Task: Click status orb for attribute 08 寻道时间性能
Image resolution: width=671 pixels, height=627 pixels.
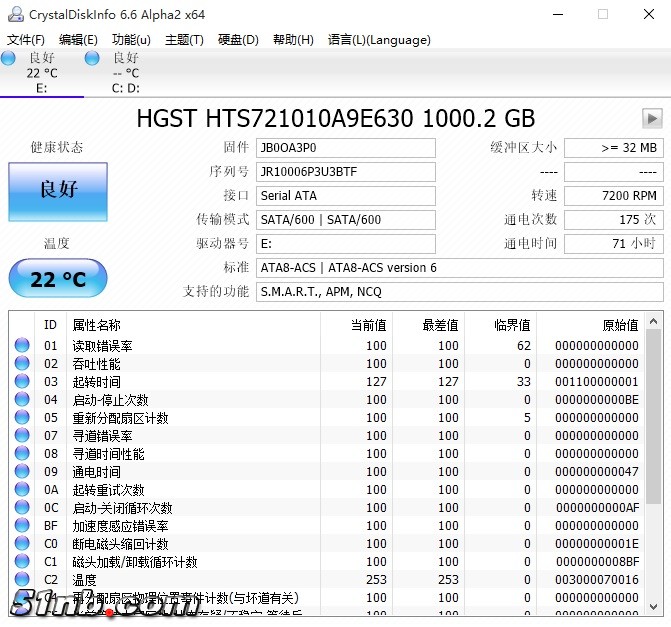Action: pos(22,453)
